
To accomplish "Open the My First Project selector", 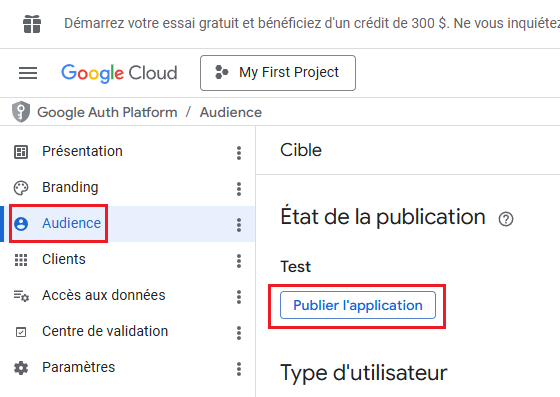I will [x=278, y=73].
